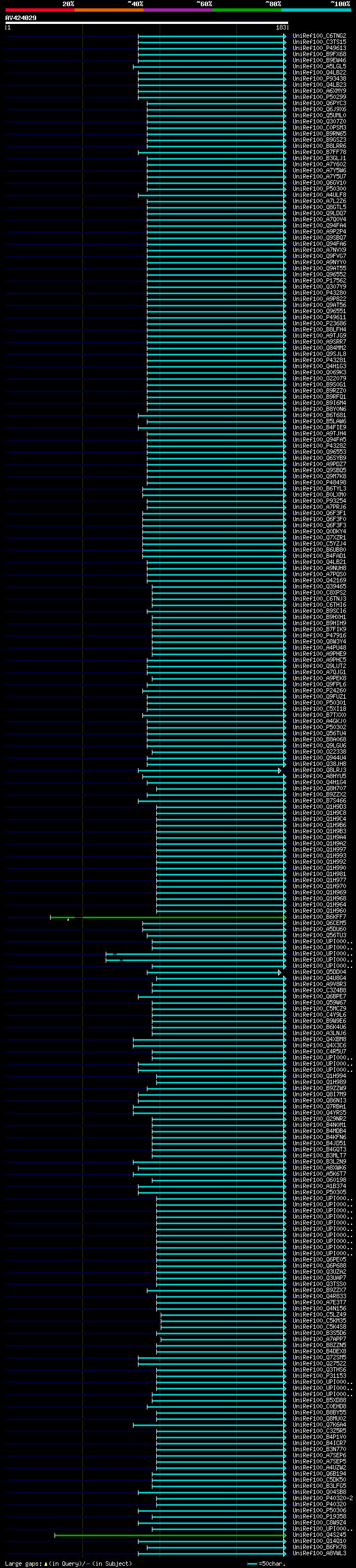Select hit label UniRef100_A3LNJ6
This screenshot has width=356, height=1568.
pyautogui.click(x=319, y=1033)
